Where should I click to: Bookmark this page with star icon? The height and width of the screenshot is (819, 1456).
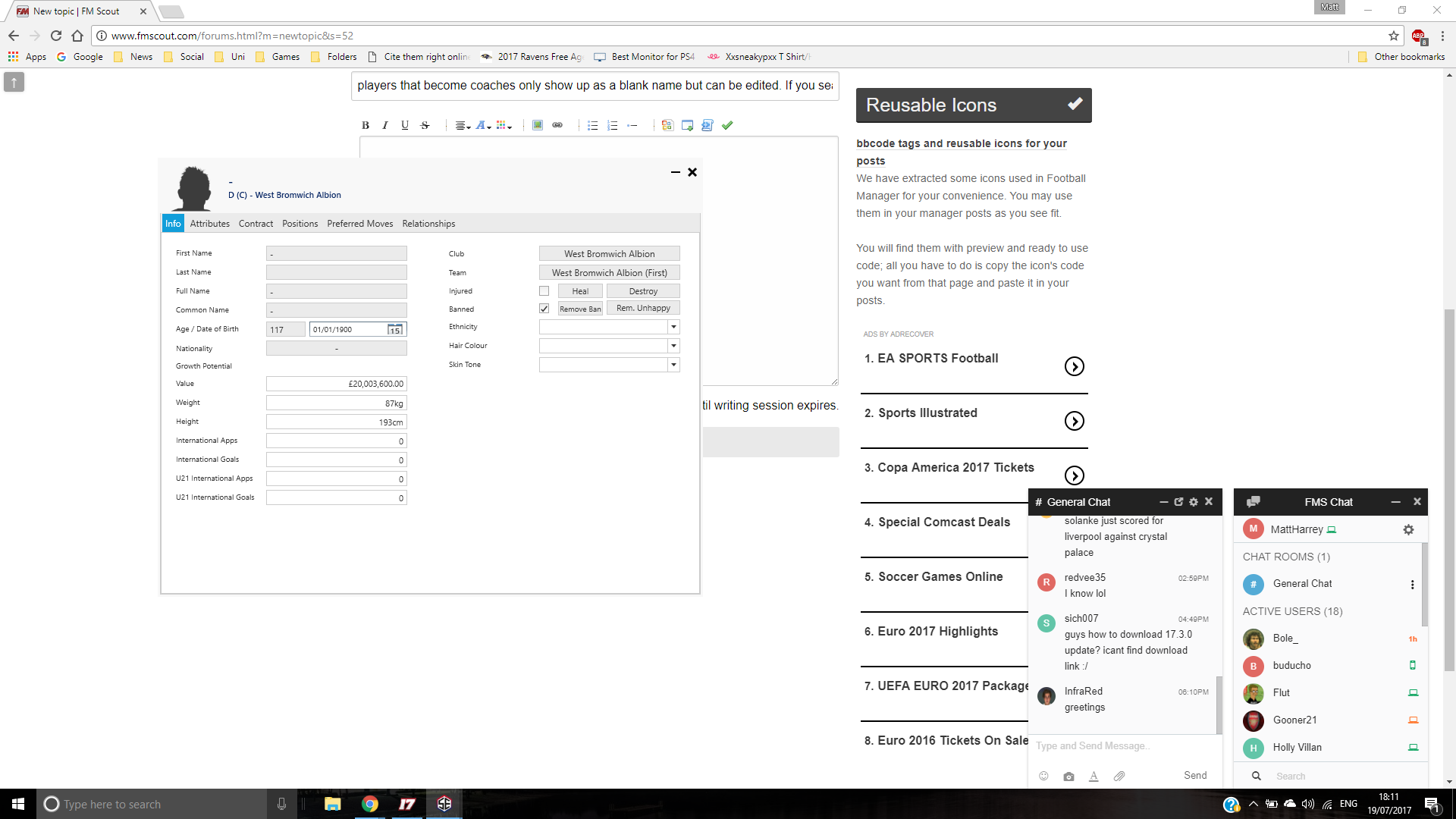1394,36
